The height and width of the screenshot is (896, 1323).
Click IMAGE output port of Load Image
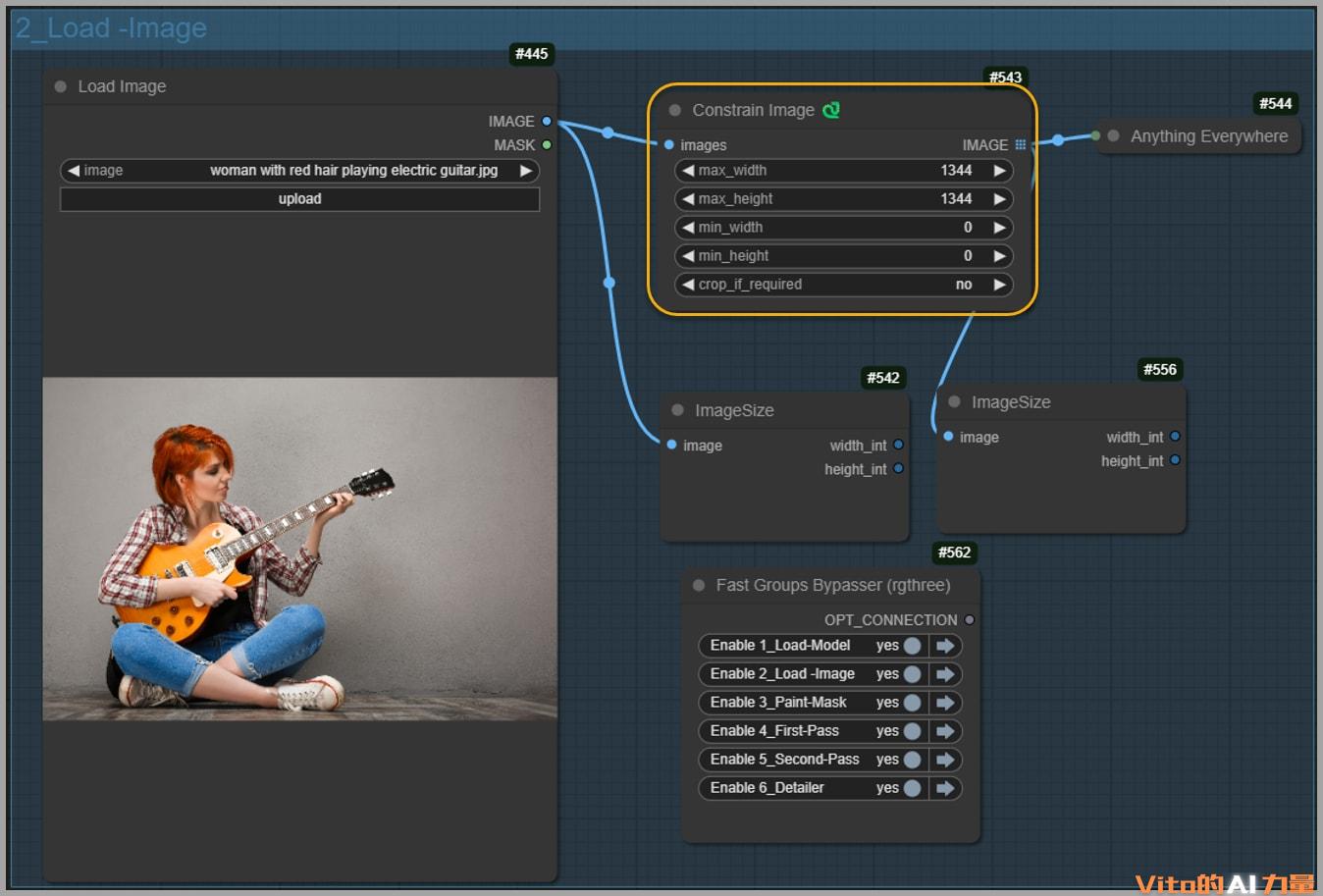click(547, 122)
